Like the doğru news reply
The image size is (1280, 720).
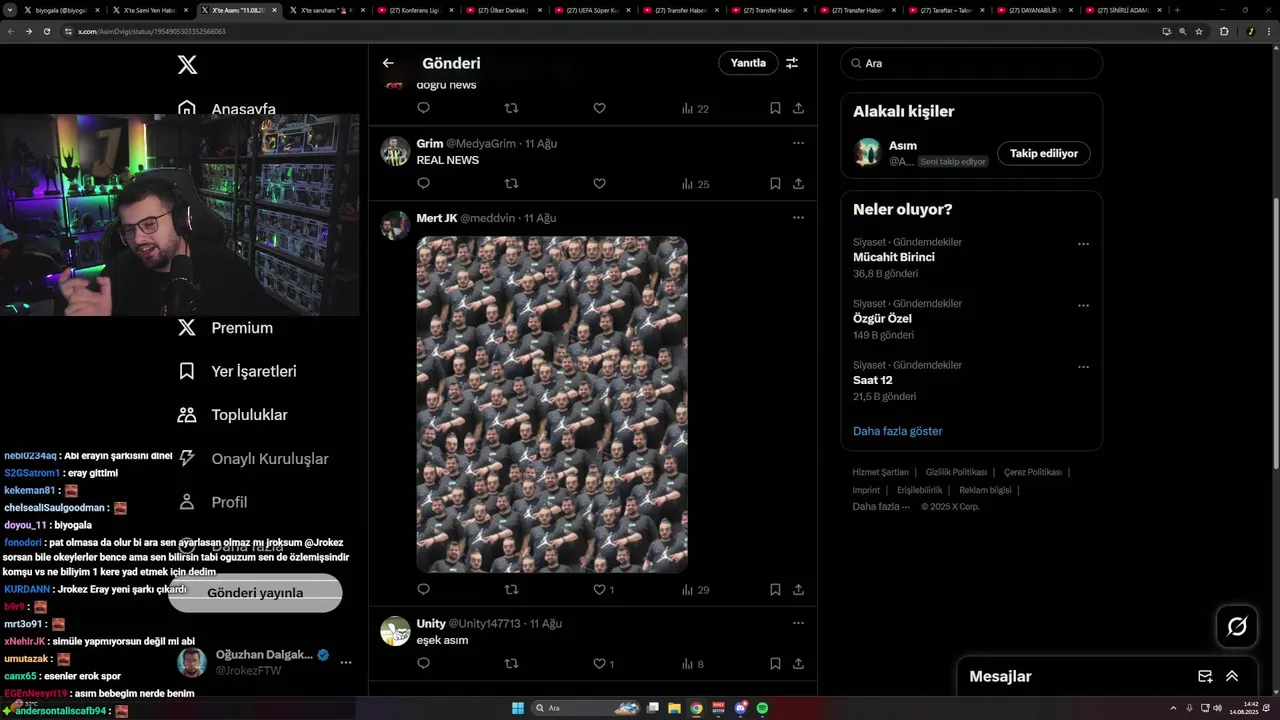(x=599, y=108)
